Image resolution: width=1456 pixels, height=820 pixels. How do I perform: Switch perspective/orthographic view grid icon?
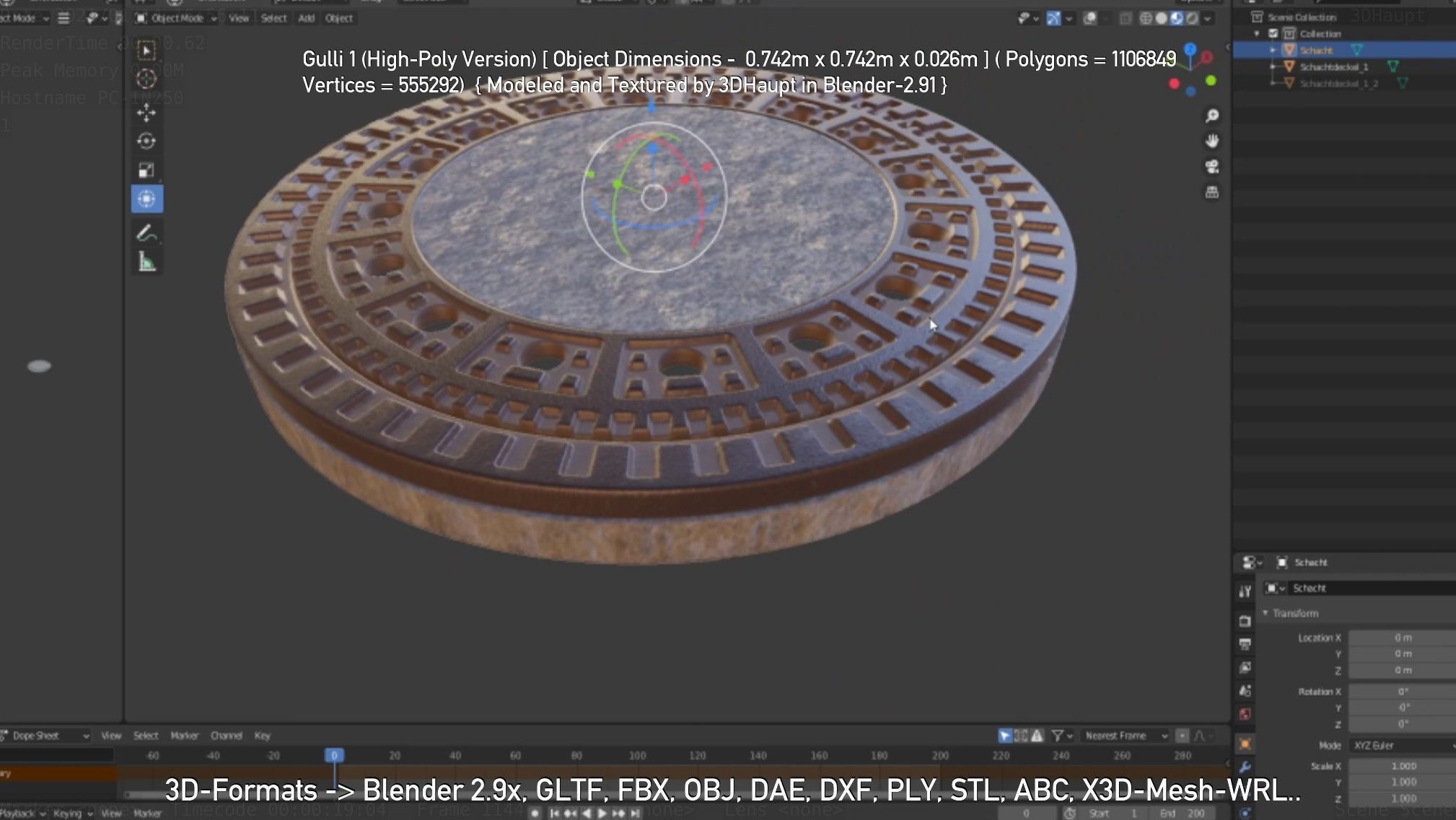click(1212, 192)
